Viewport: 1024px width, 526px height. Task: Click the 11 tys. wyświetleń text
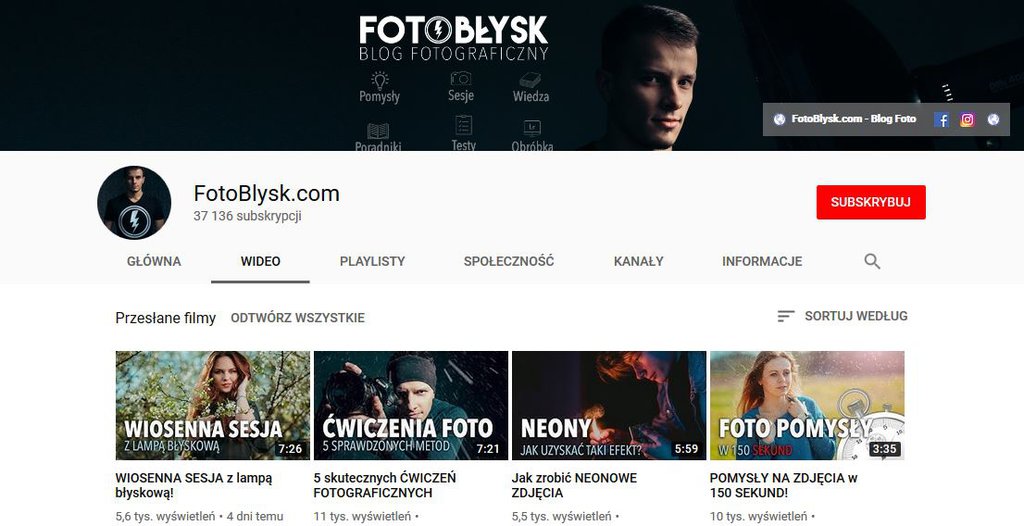tap(362, 516)
